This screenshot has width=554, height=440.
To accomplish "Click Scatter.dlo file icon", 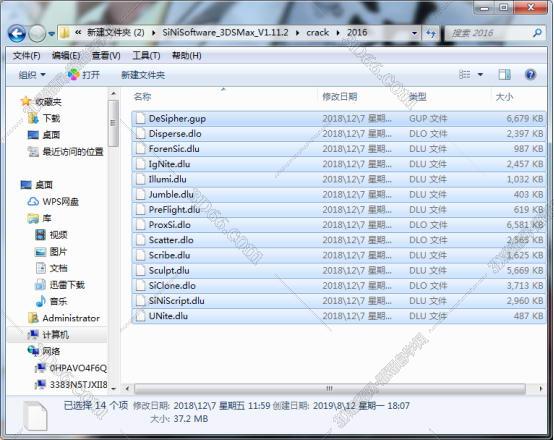I will [141, 240].
